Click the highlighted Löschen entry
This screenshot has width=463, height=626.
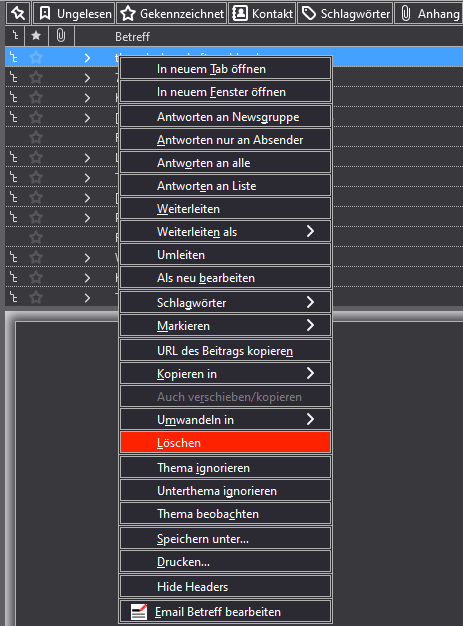pyautogui.click(x=226, y=443)
